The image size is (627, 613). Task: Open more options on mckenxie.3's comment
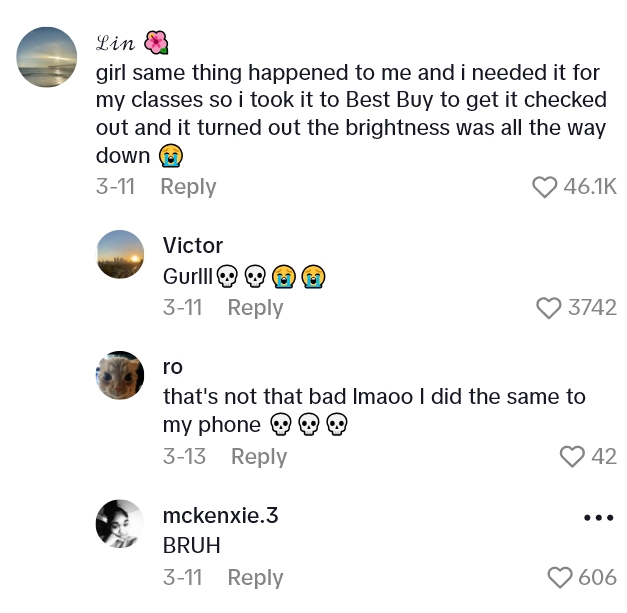(597, 517)
